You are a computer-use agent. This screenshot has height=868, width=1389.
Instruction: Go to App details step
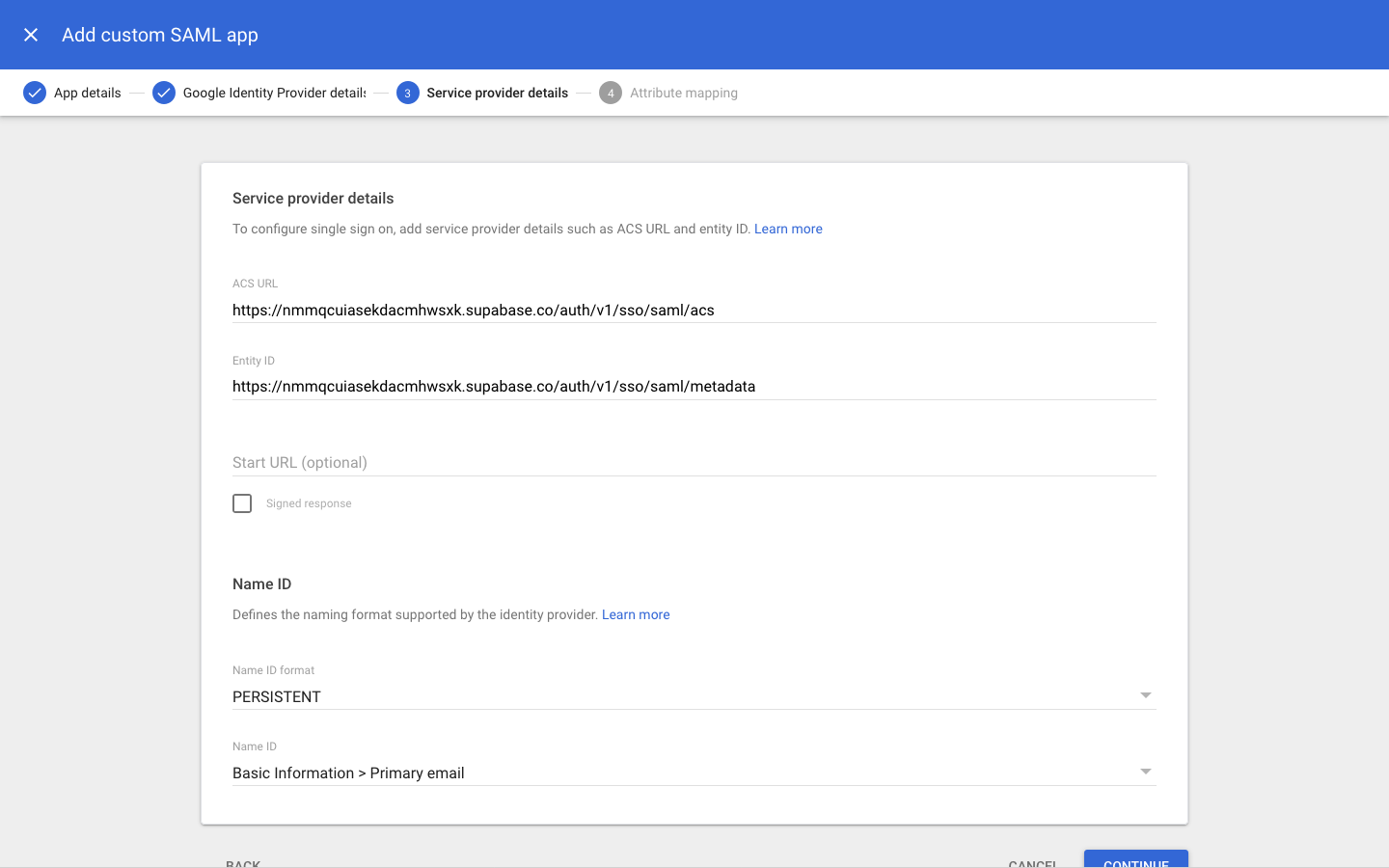coord(87,93)
